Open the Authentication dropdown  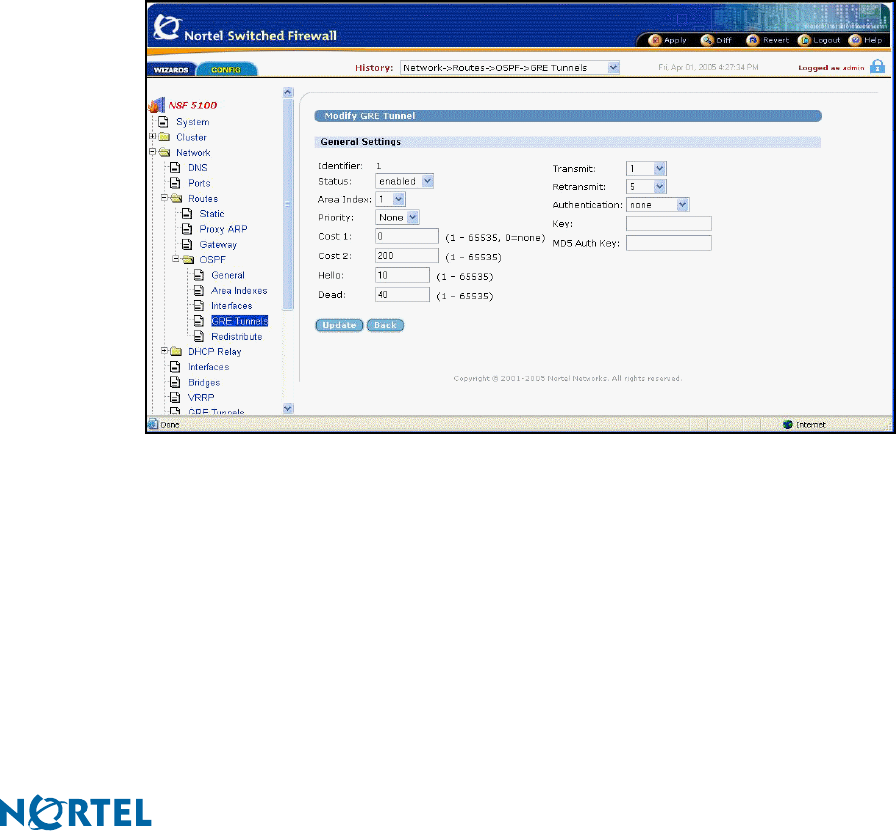682,205
